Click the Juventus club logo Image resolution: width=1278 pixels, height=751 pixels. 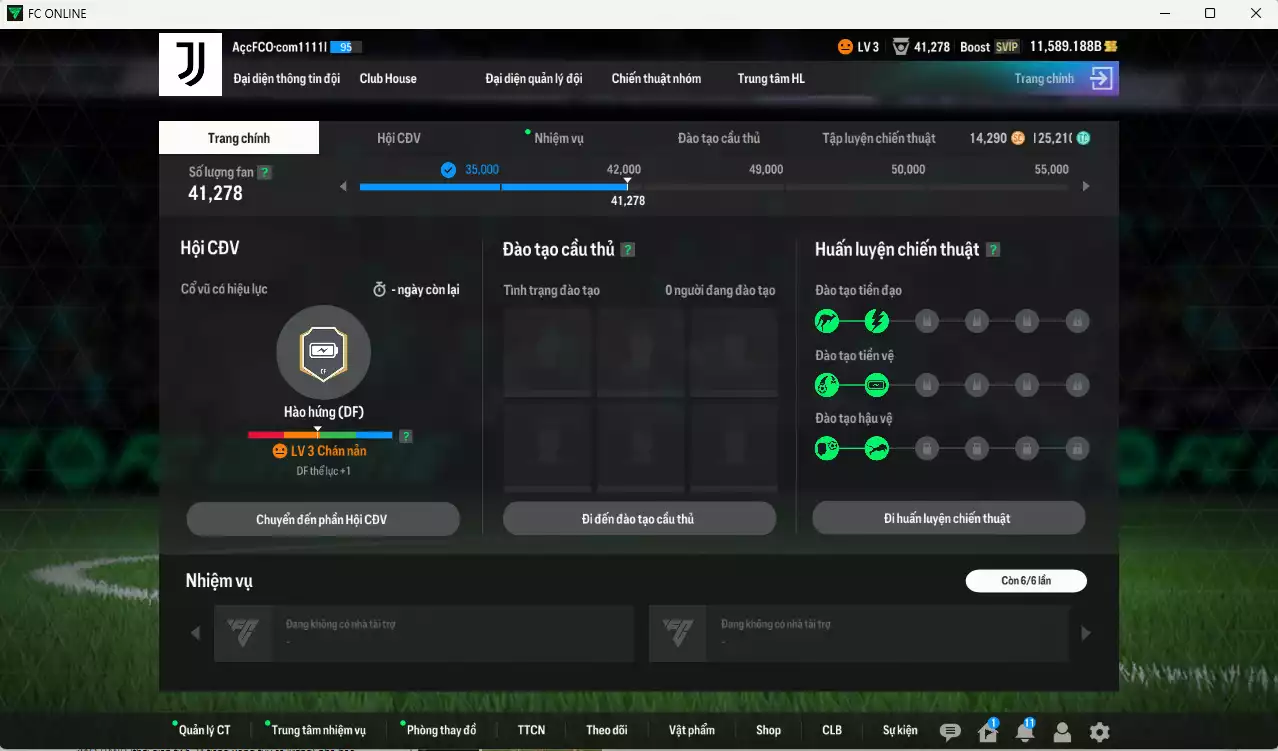click(x=190, y=65)
